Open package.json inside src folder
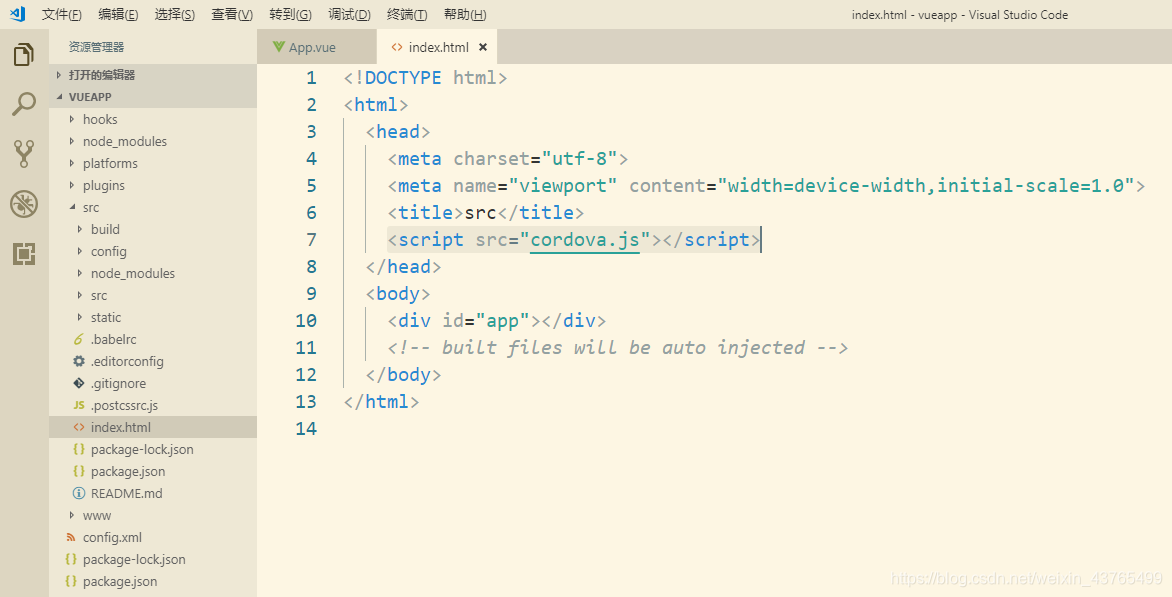Viewport: 1172px width, 597px height. click(x=152, y=471)
